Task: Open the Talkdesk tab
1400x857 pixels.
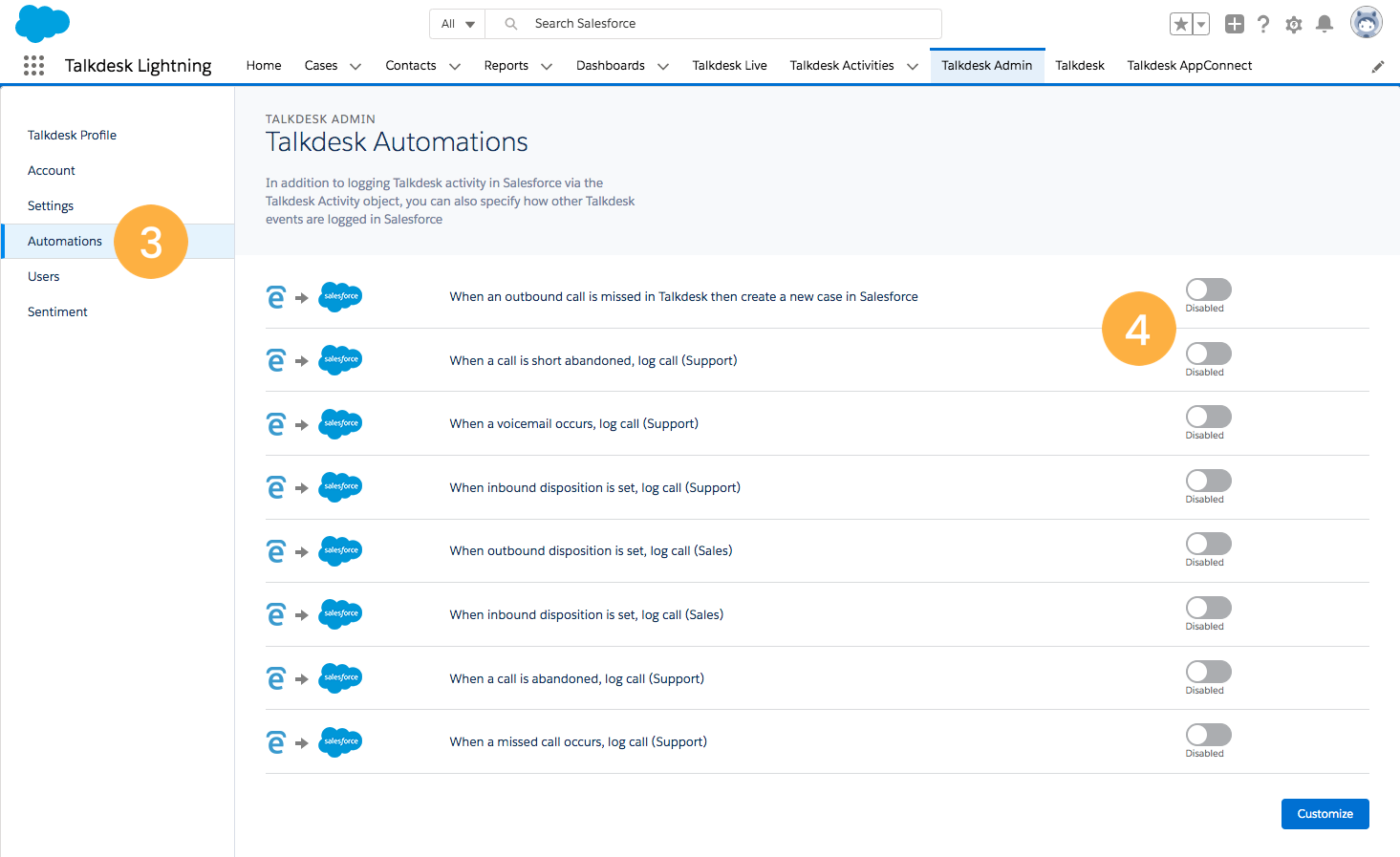Action: coord(1080,66)
